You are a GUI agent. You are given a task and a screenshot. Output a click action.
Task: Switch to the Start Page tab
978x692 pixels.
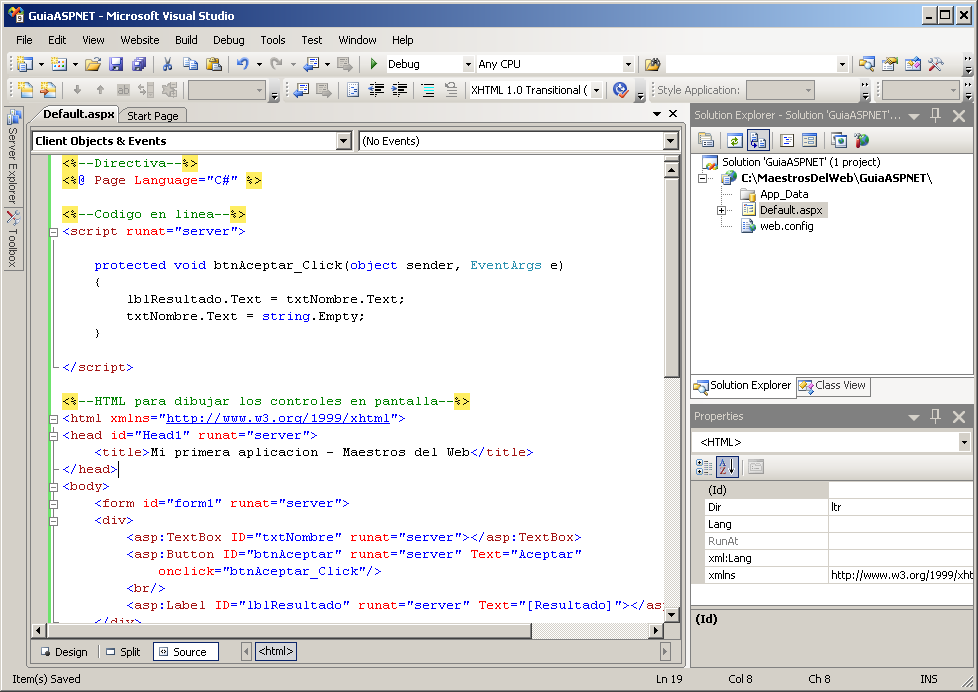pos(153,115)
